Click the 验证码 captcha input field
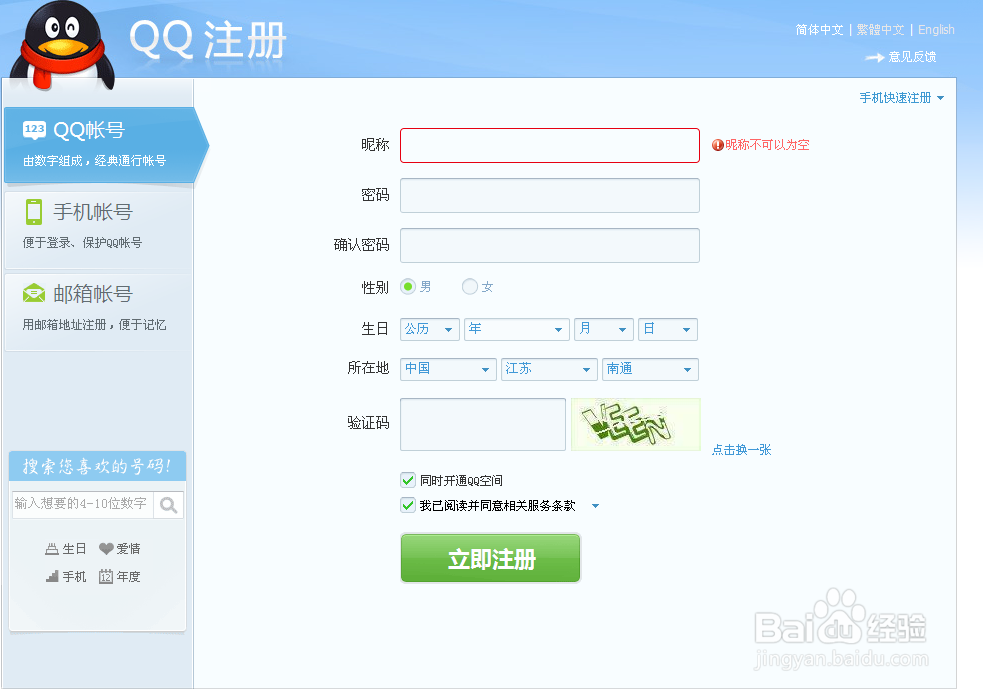Viewport: 983px width, 693px height. [x=483, y=424]
